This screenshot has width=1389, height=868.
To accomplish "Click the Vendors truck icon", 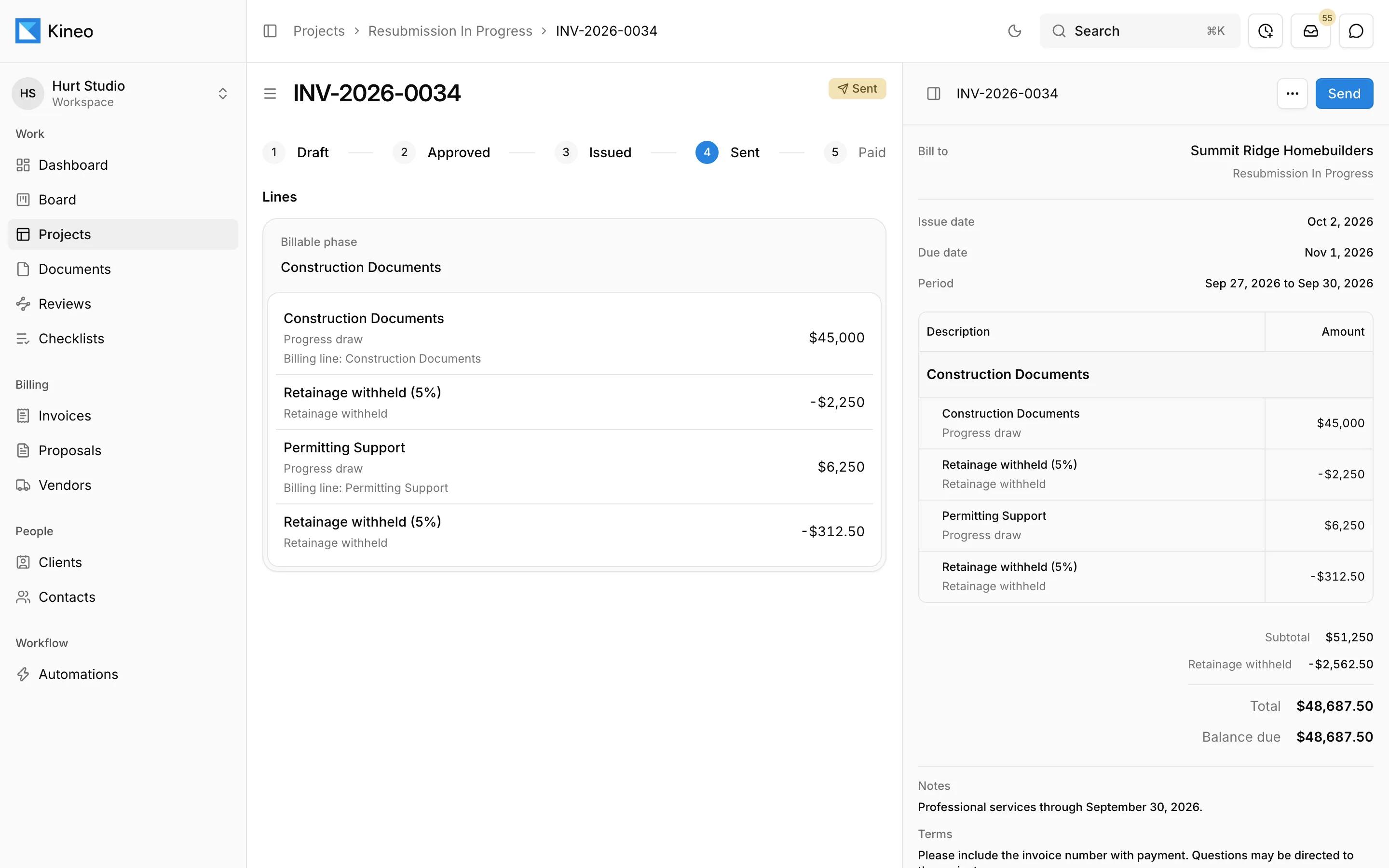I will click(x=23, y=485).
